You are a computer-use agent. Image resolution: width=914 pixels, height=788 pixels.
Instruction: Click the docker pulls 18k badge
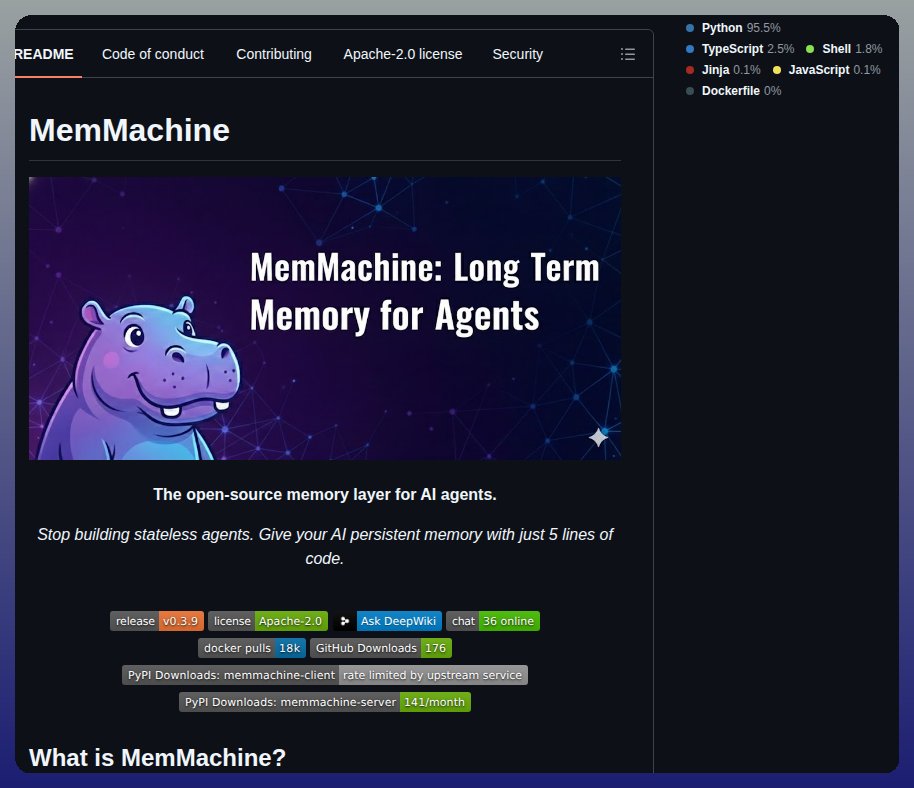click(x=252, y=648)
